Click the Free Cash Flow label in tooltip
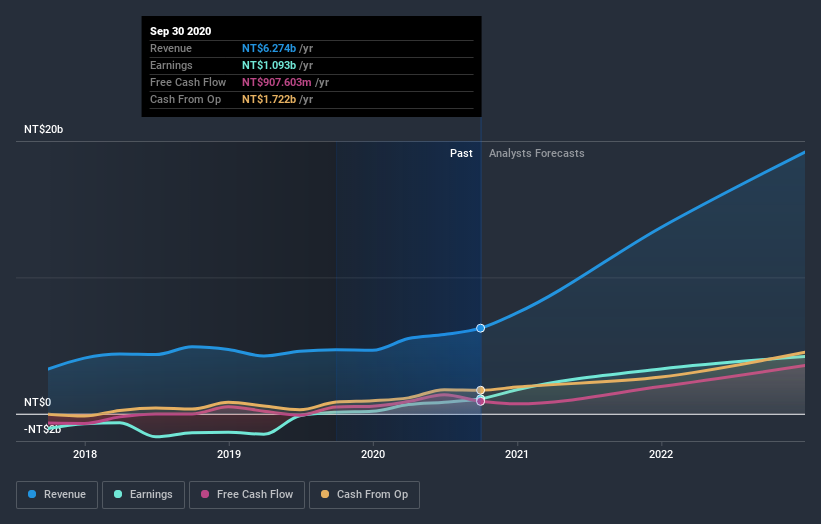This screenshot has height=524, width=821. [x=188, y=82]
